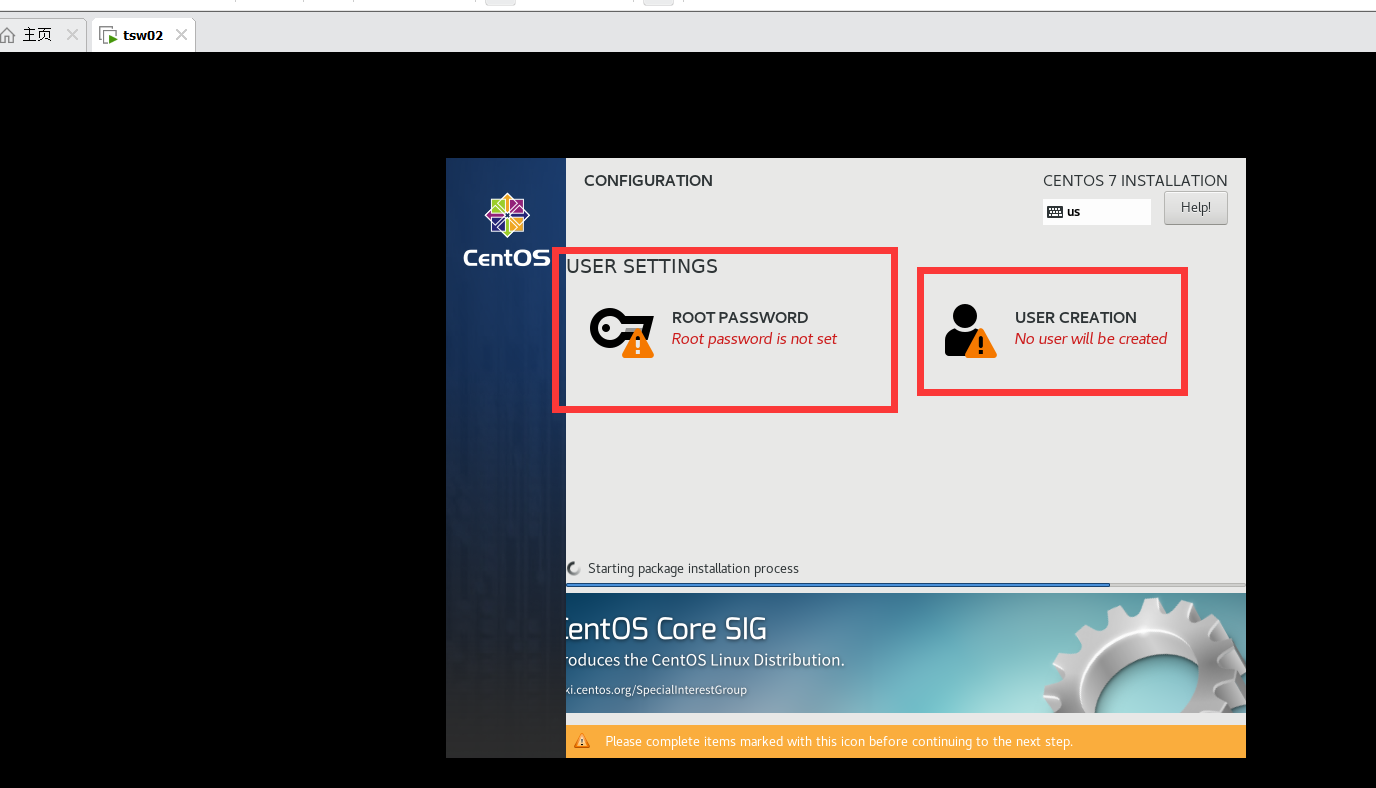1376x788 pixels.
Task: Click the Help! button
Action: [1195, 208]
